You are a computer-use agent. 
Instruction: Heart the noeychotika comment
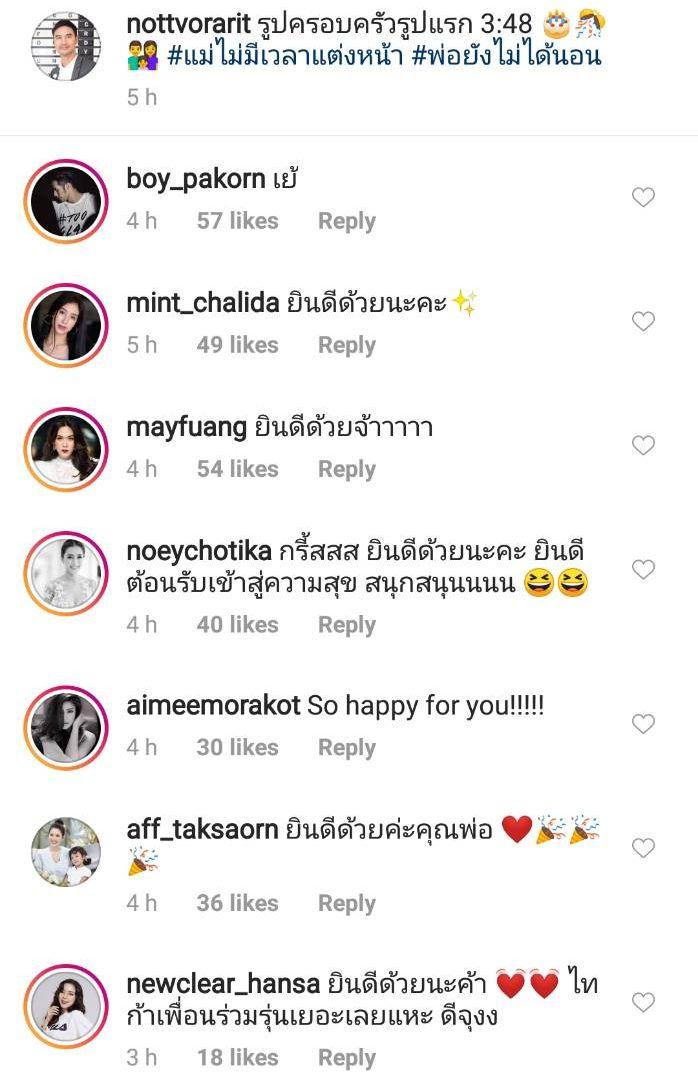[643, 569]
